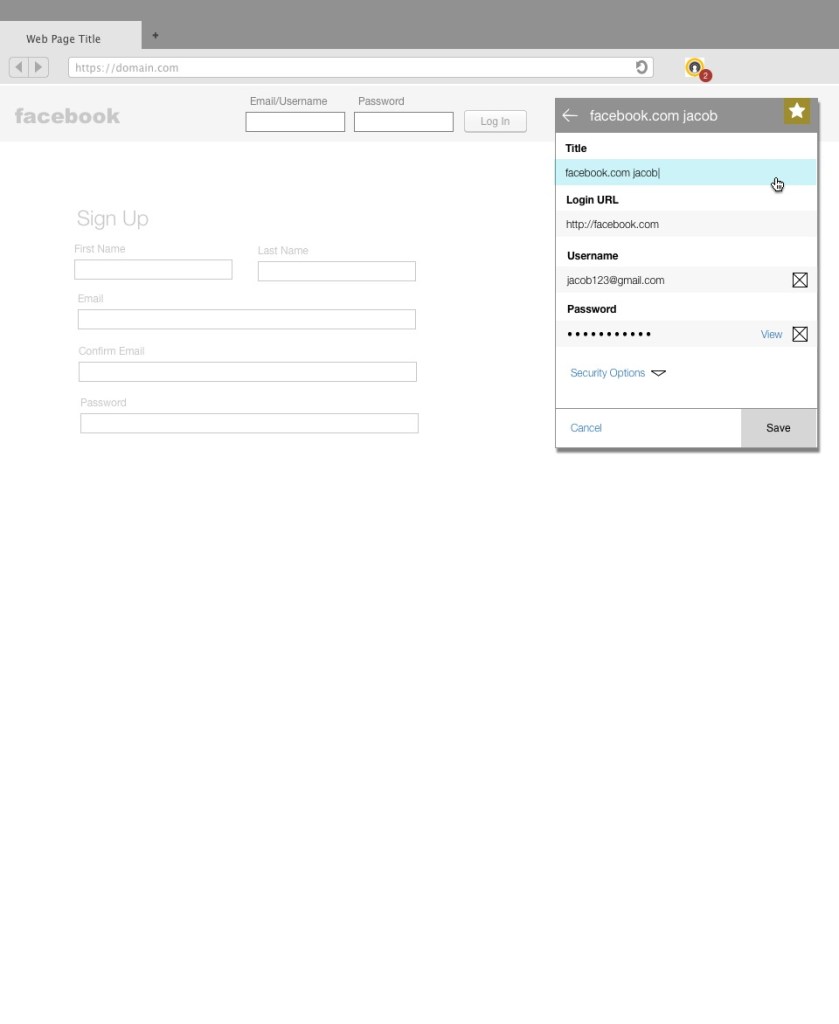Click the Log In button

pyautogui.click(x=495, y=122)
